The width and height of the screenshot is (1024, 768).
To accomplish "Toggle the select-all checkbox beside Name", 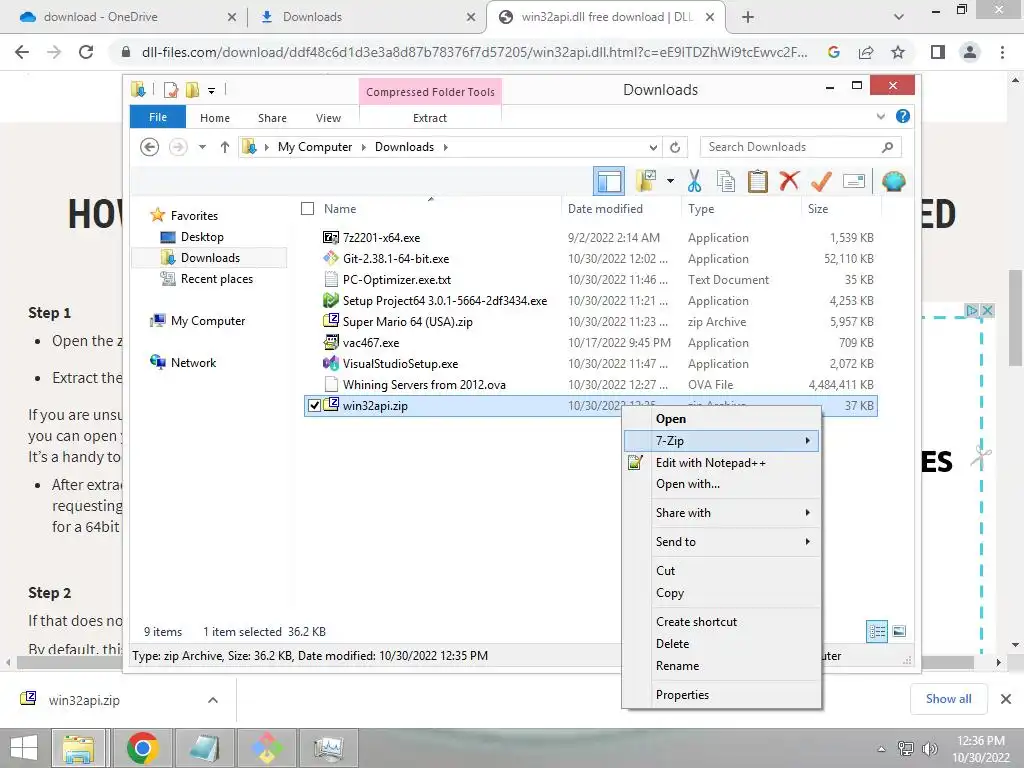I will [x=308, y=208].
